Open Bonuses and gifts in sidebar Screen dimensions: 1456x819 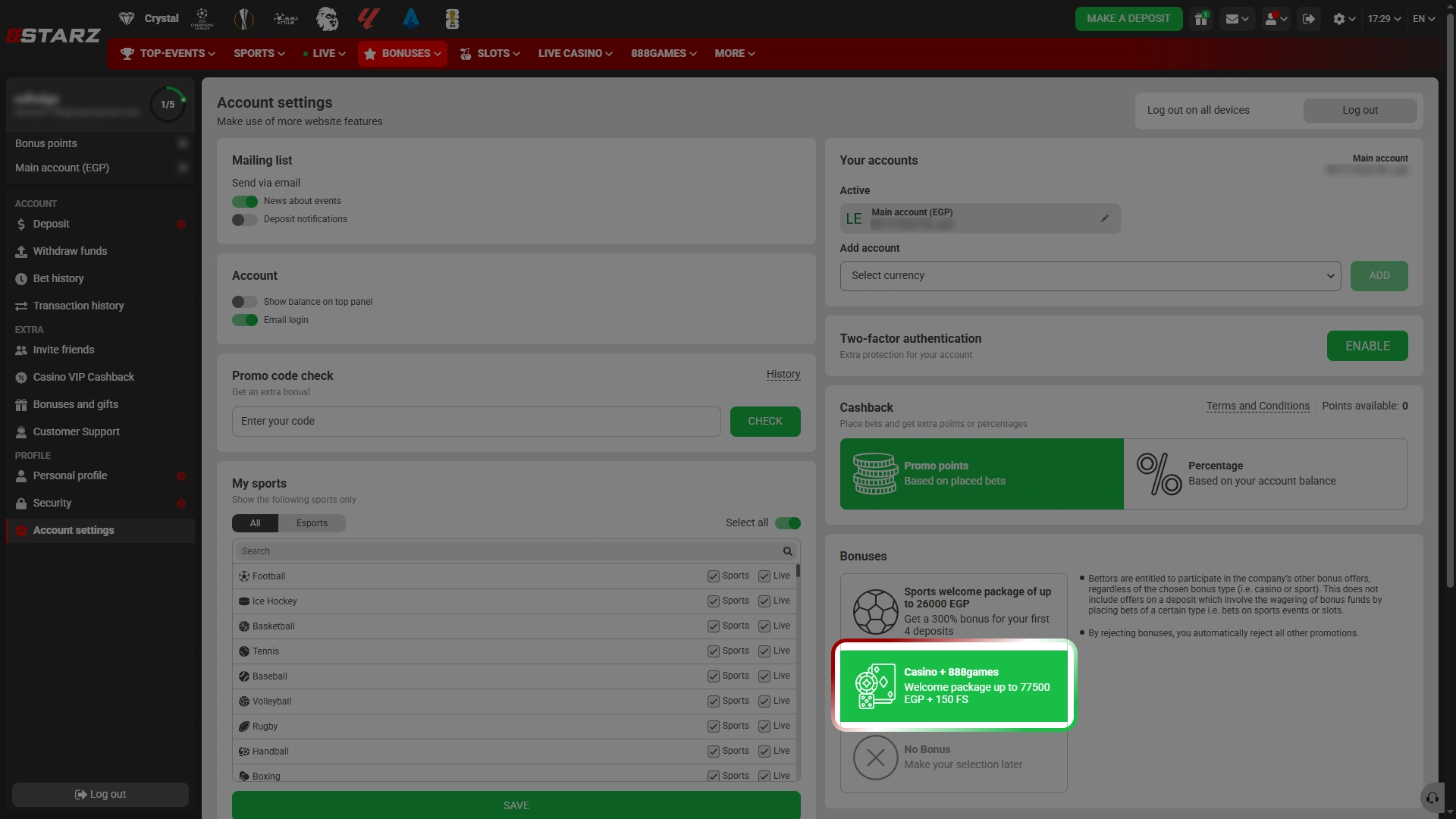(100, 405)
